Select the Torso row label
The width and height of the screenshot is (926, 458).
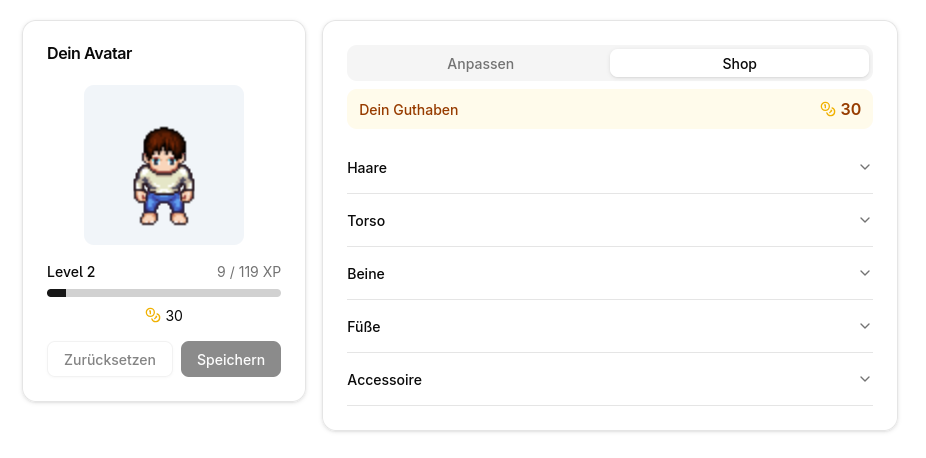(x=366, y=221)
